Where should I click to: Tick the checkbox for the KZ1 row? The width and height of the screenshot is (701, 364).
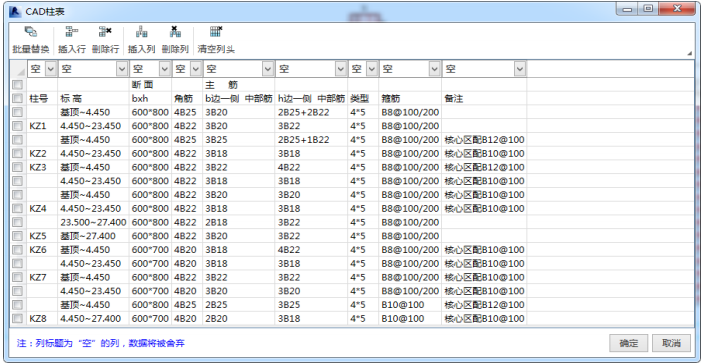click(17, 126)
